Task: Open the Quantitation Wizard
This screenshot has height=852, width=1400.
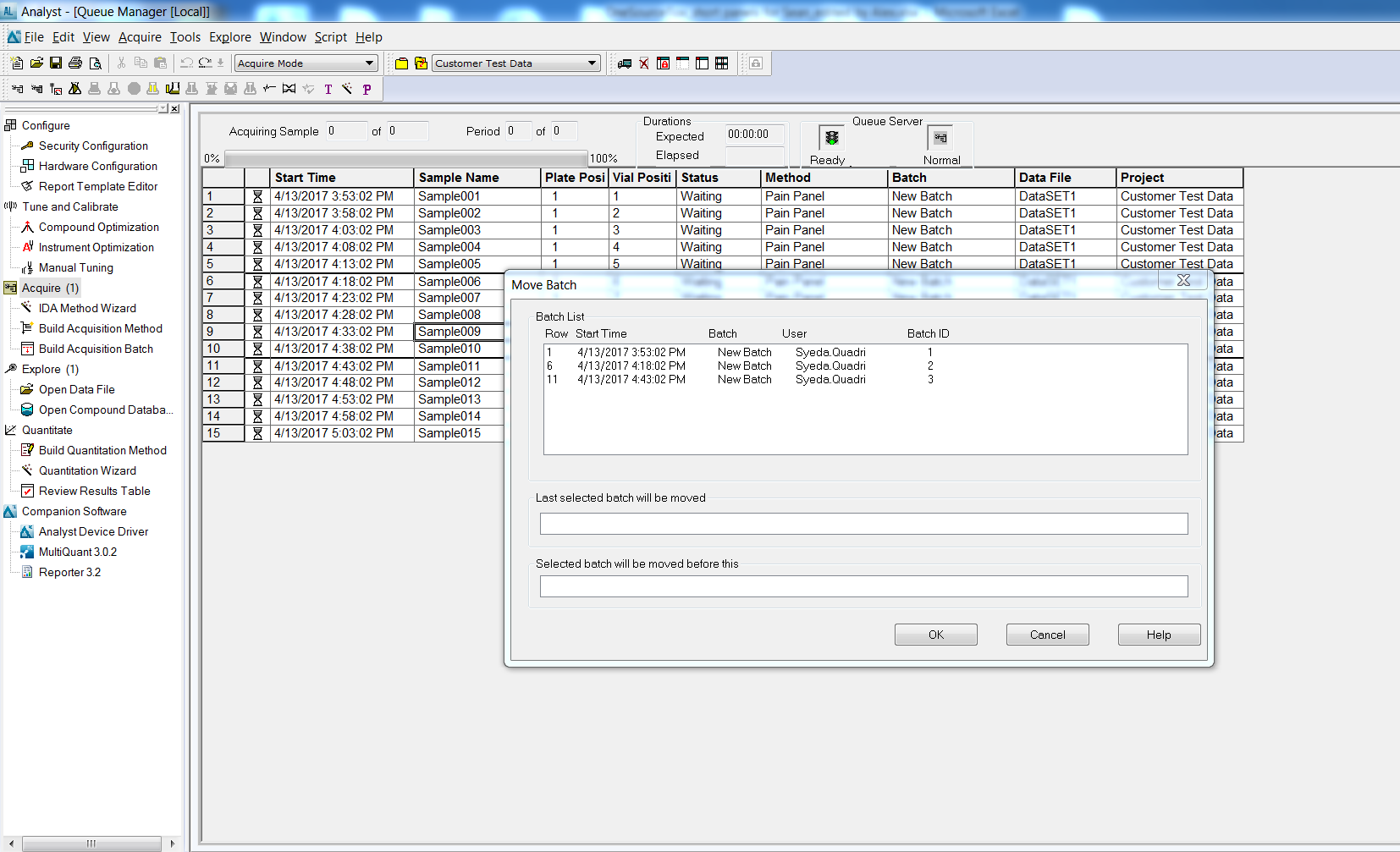Action: 87,470
